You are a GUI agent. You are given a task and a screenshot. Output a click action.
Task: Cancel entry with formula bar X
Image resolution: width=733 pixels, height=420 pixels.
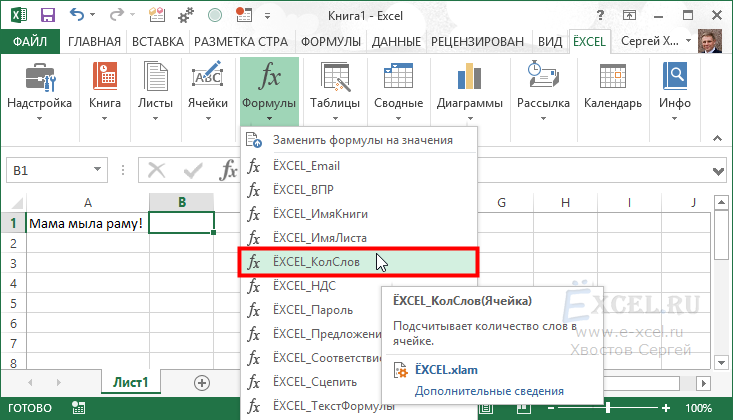[x=156, y=170]
